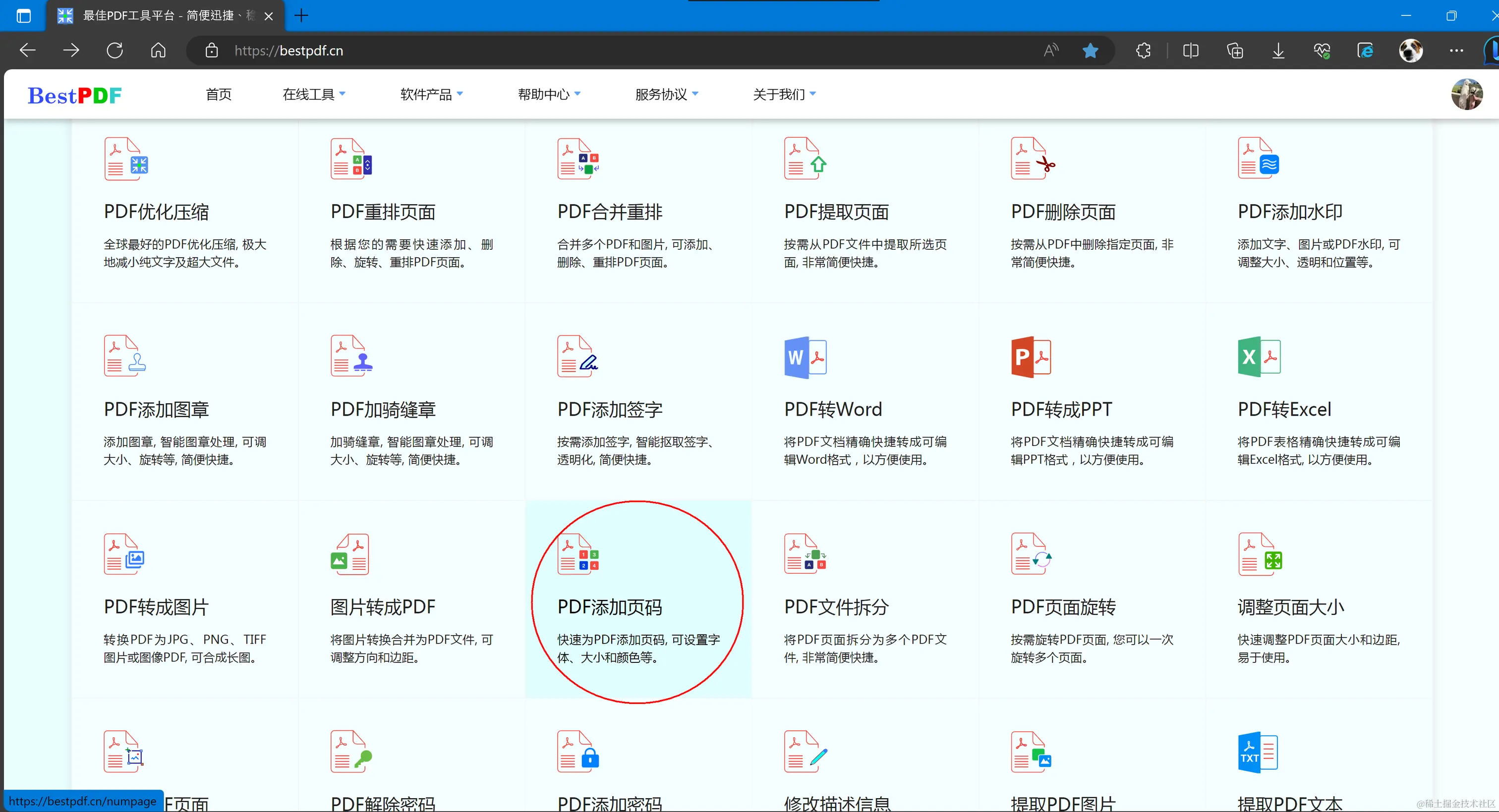
Task: Expand the 在线工具 dropdown menu
Action: coord(314,94)
